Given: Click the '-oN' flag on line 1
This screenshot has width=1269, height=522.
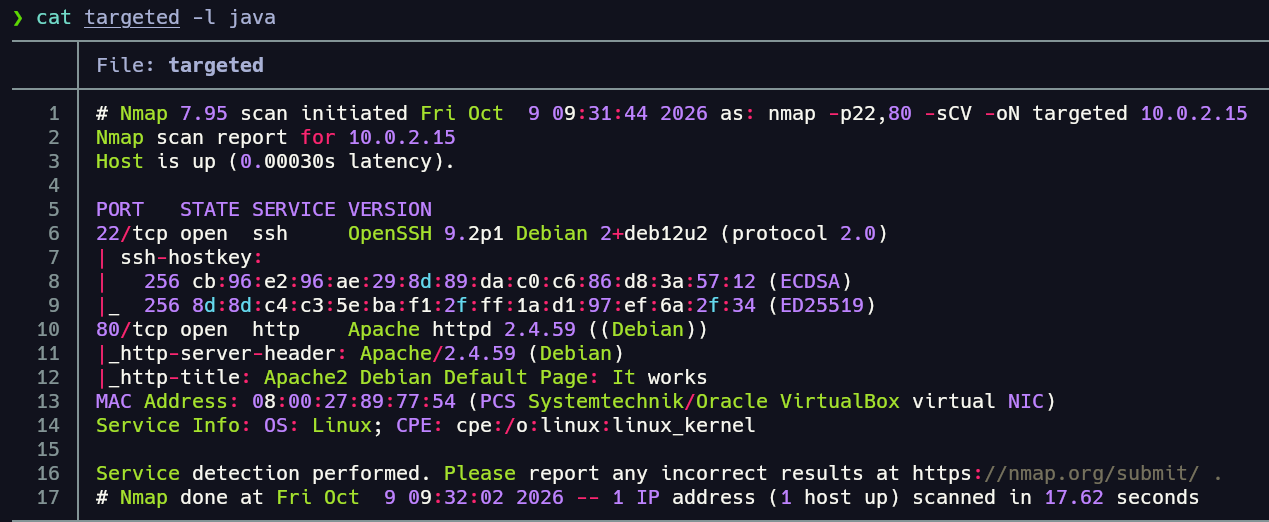Looking at the screenshot, I should point(1002,113).
